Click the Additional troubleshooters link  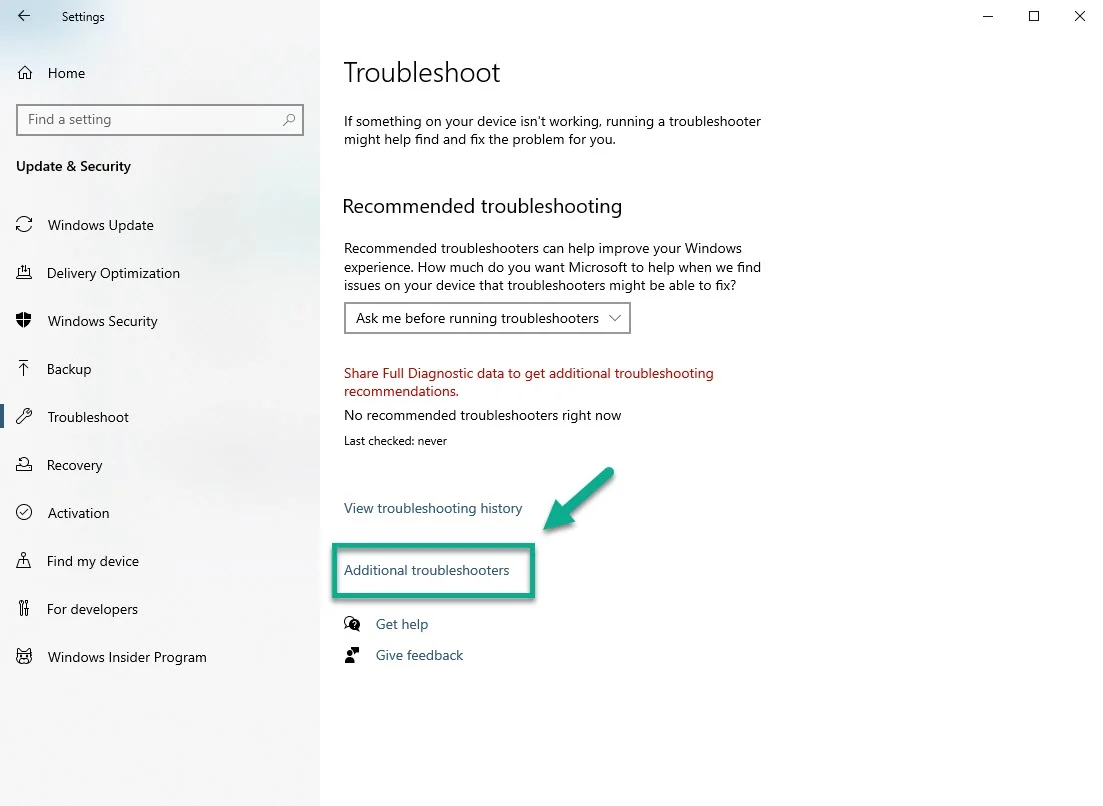[x=426, y=570]
